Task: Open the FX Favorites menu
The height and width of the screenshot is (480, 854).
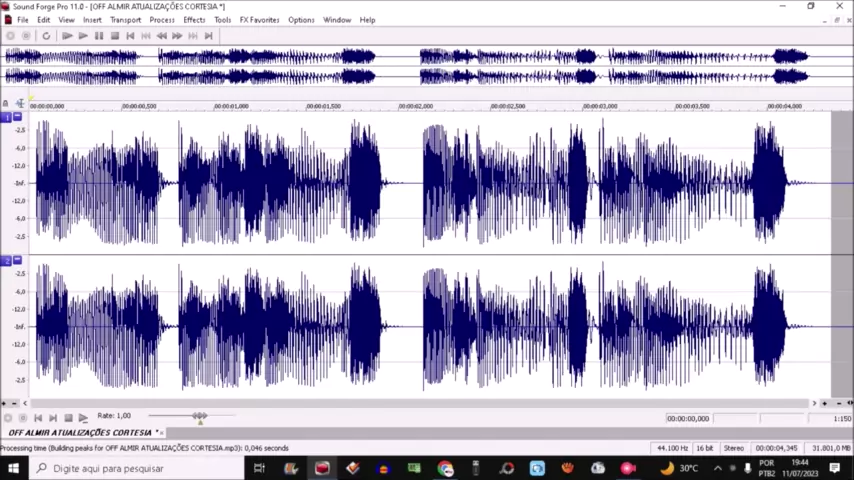Action: pyautogui.click(x=259, y=20)
